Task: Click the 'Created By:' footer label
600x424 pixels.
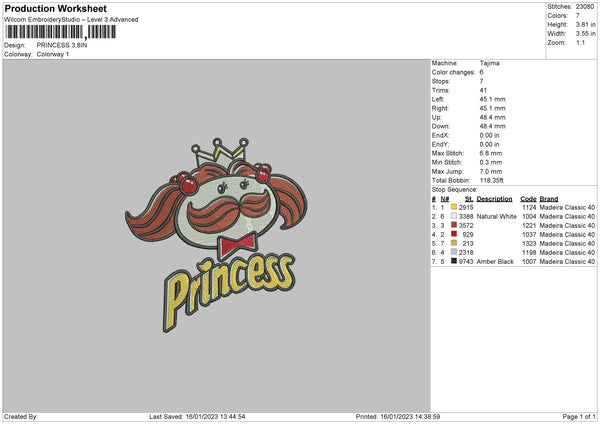Action: (21, 417)
